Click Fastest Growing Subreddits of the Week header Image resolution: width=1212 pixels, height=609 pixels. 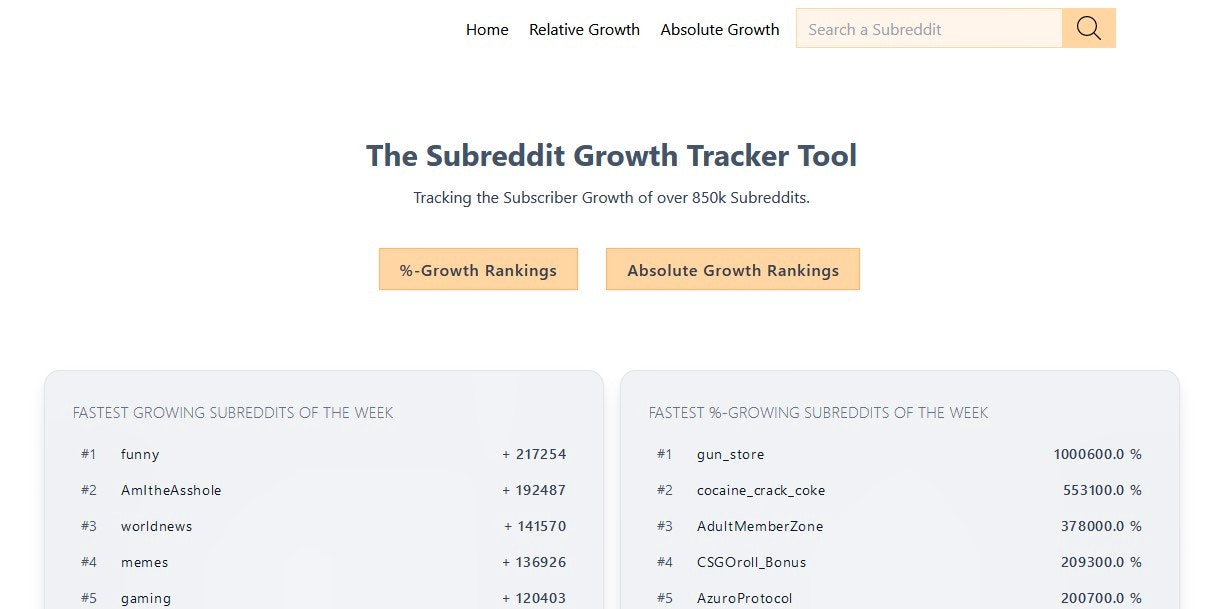(x=233, y=412)
